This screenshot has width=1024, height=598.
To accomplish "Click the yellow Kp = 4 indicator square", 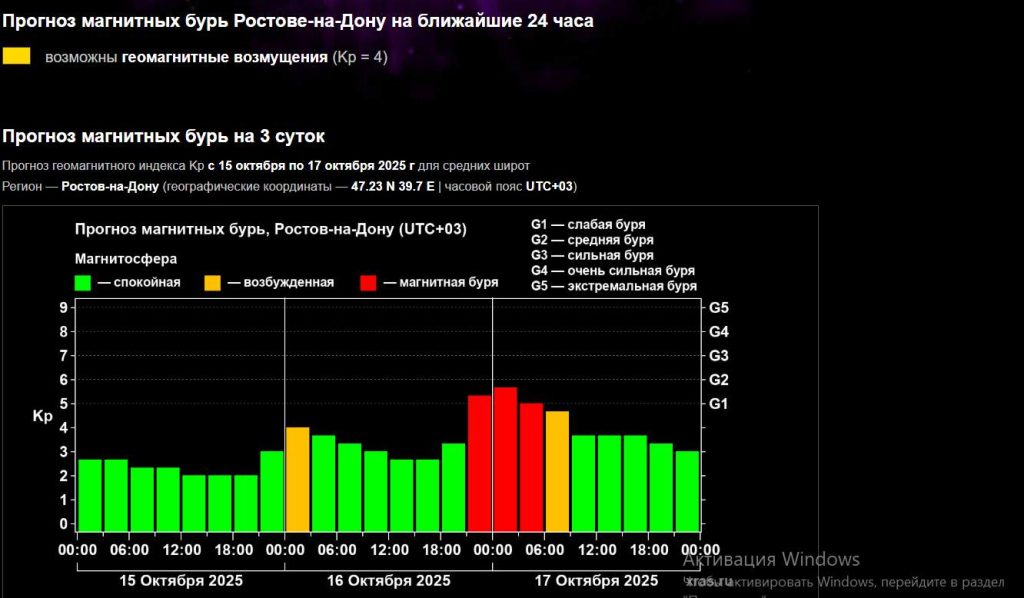I will pos(17,57).
